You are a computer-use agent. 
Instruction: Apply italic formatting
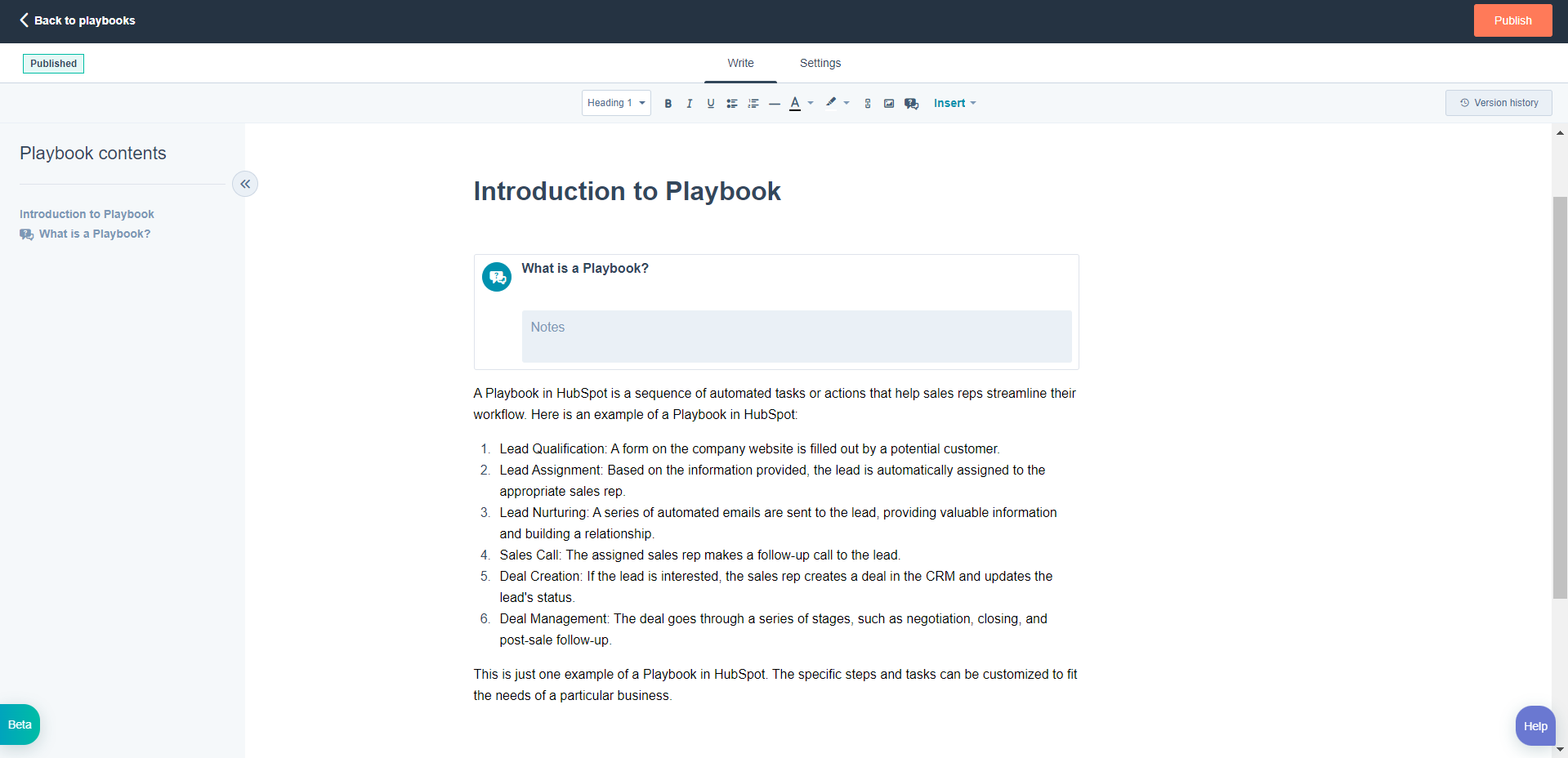pos(689,103)
